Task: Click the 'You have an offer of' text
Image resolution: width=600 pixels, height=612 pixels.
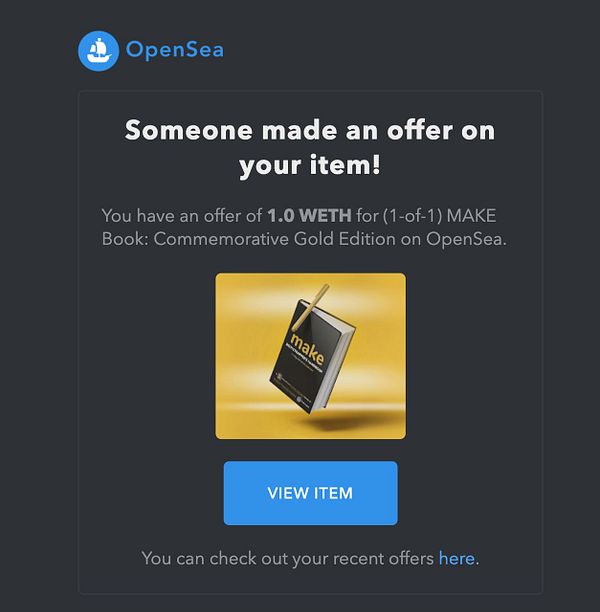Action: click(x=182, y=216)
